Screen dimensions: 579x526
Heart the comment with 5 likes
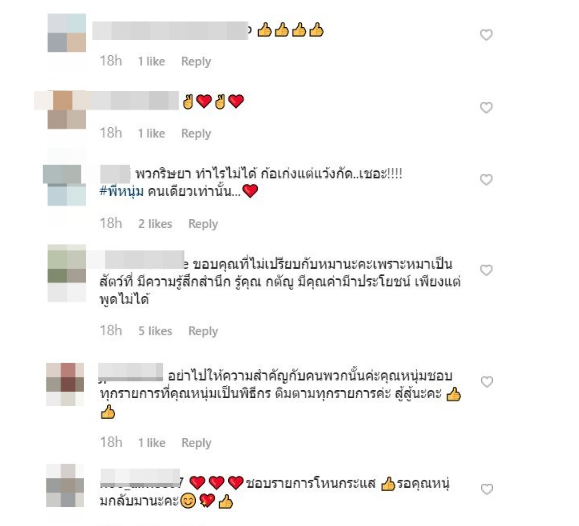coord(486,270)
